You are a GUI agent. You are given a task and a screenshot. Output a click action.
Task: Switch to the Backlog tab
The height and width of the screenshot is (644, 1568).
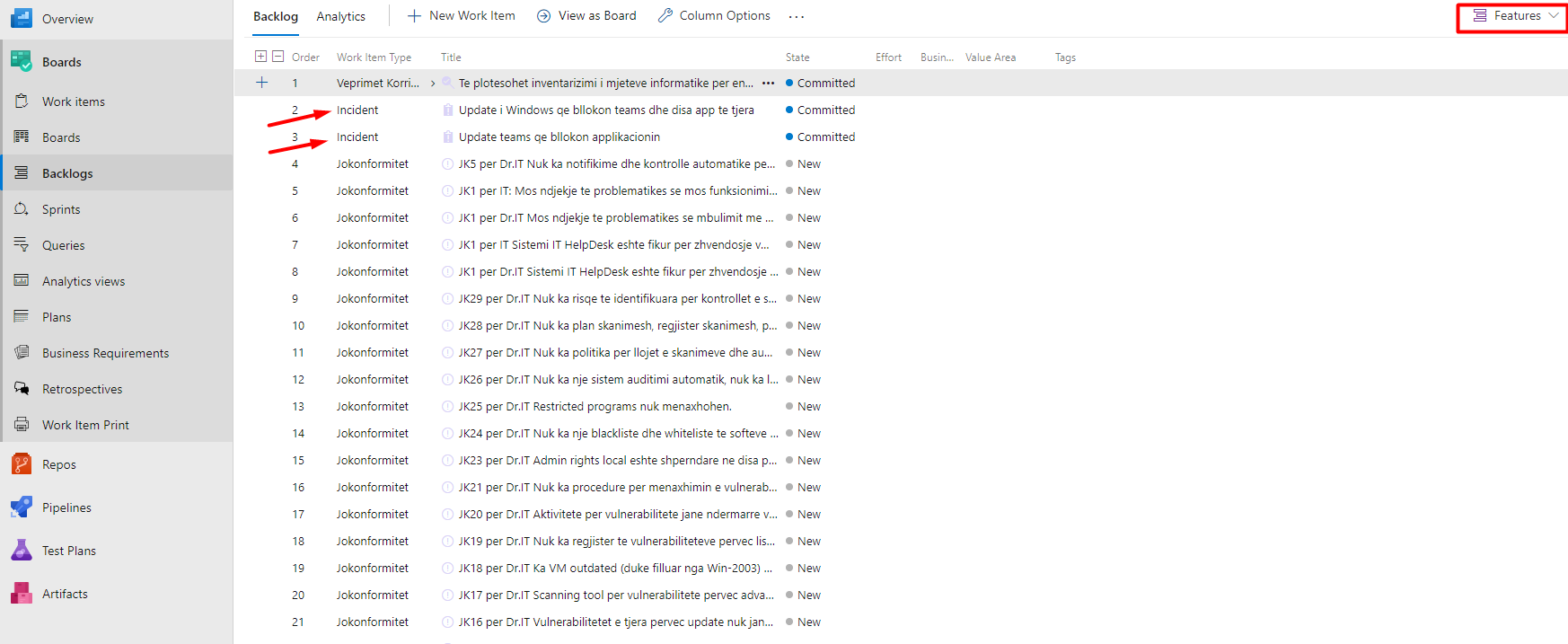[x=276, y=16]
